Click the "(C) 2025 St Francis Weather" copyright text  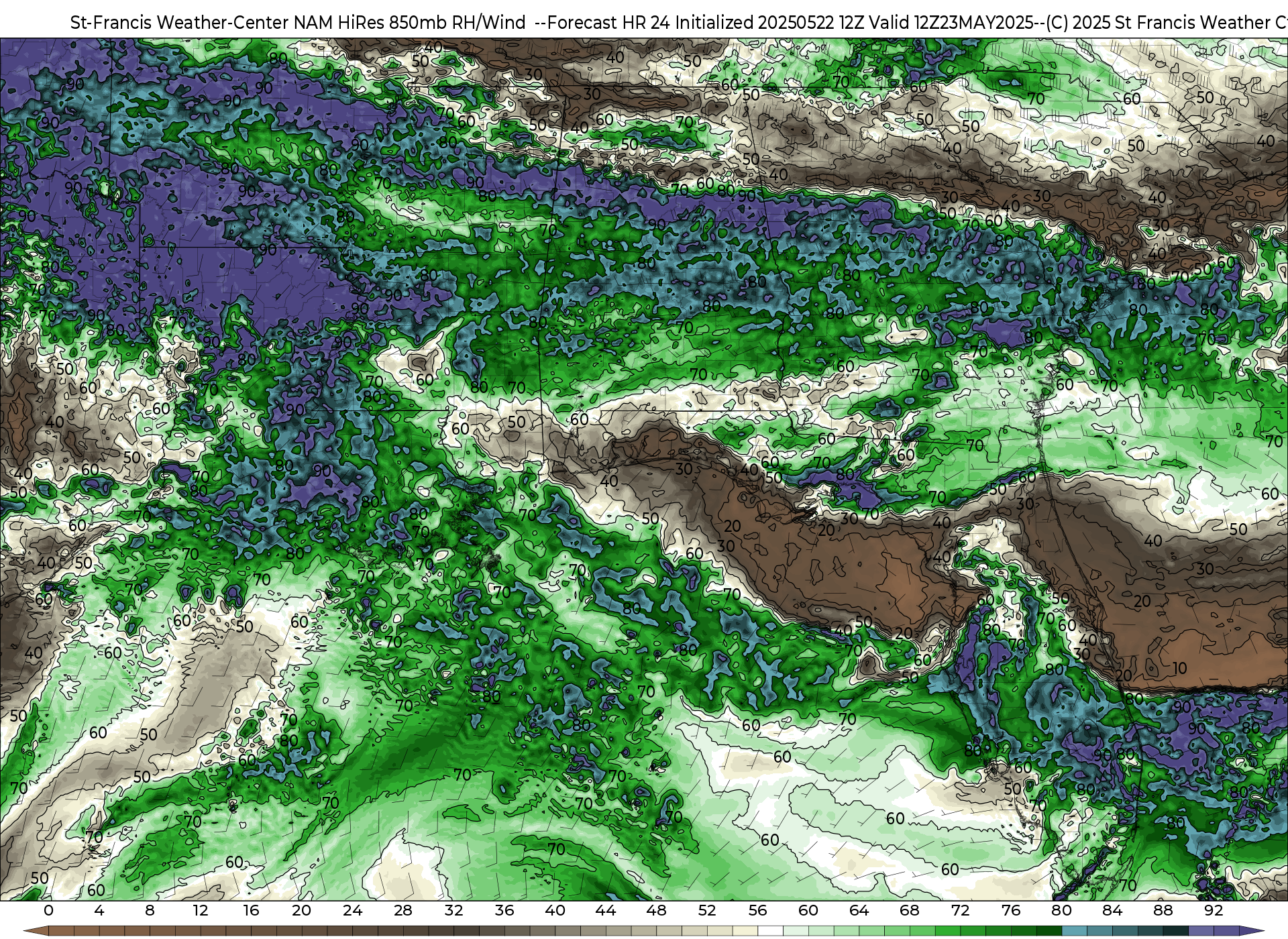click(1158, 22)
